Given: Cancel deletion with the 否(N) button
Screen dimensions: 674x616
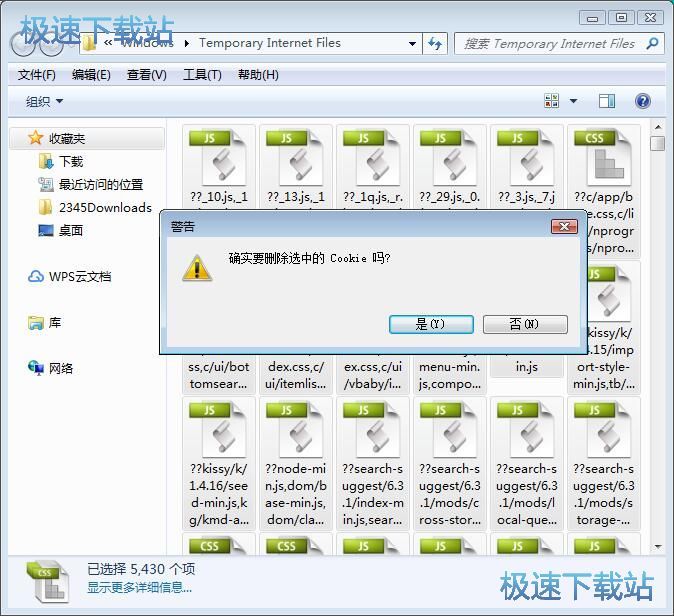Looking at the screenshot, I should coord(525,324).
